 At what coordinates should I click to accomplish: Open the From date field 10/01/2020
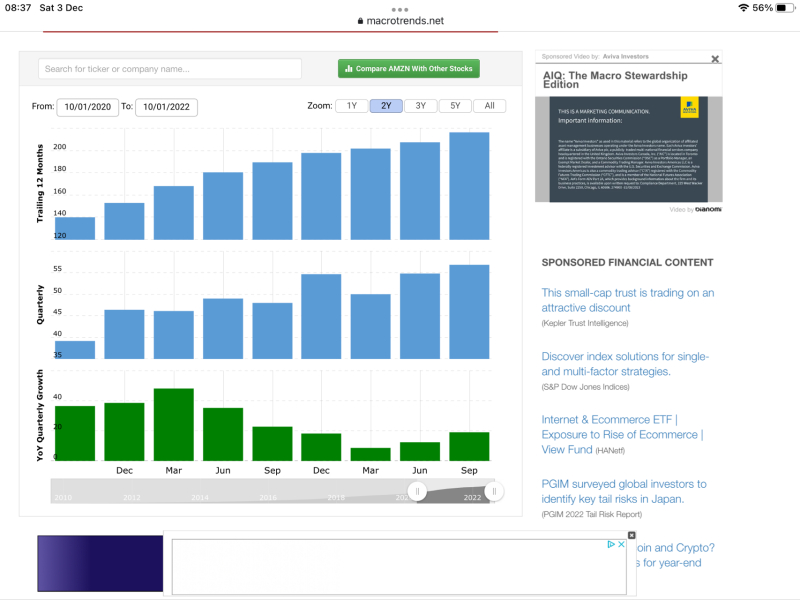point(88,107)
